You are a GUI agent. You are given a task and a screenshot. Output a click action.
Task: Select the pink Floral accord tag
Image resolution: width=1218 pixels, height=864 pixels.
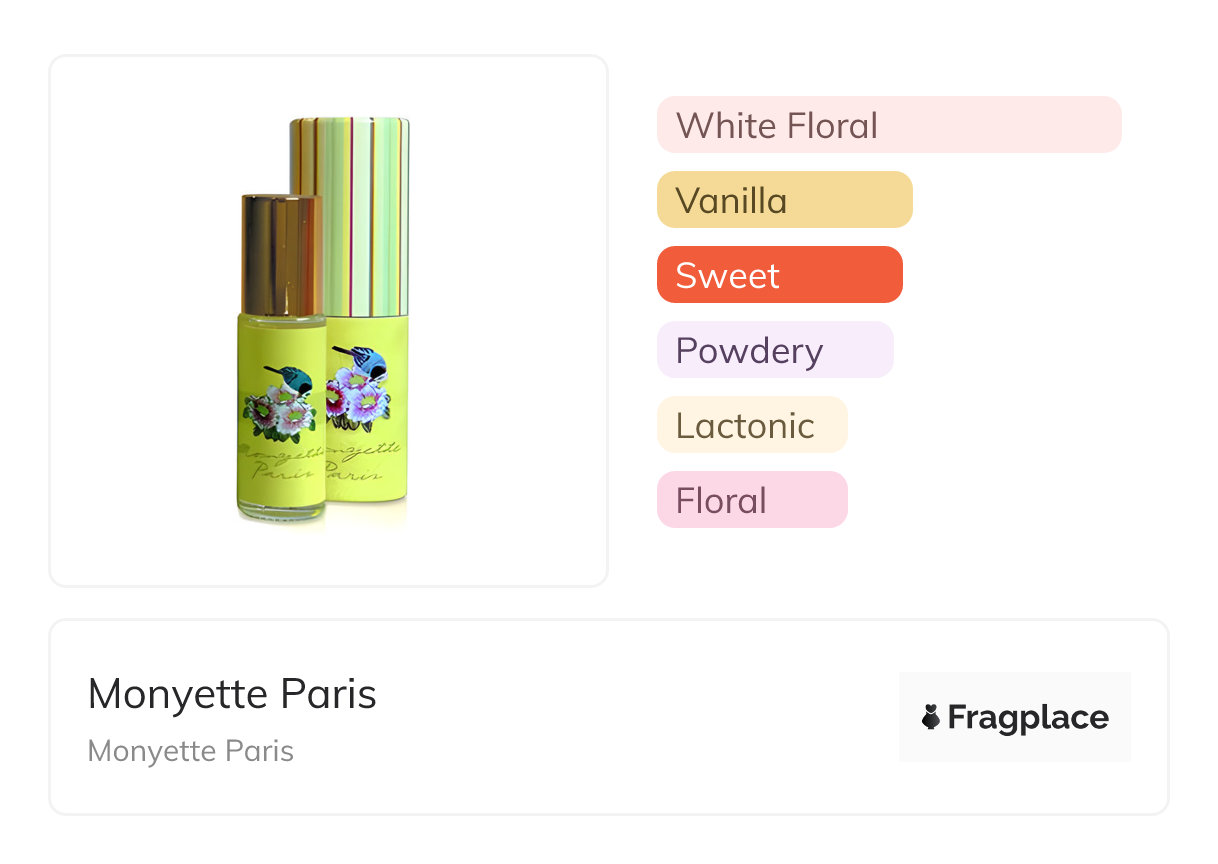point(751,500)
